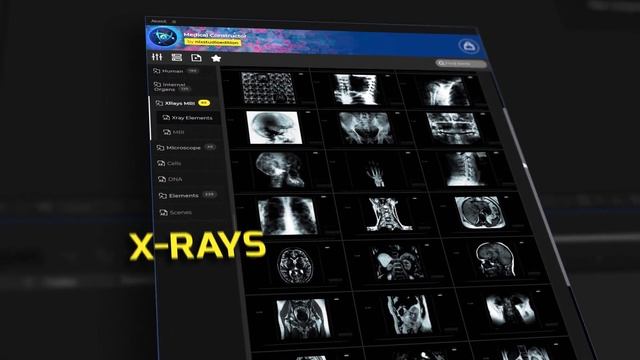Select the axial brain MRI thumbnail
Screen dimensions: 640x360
(295, 266)
